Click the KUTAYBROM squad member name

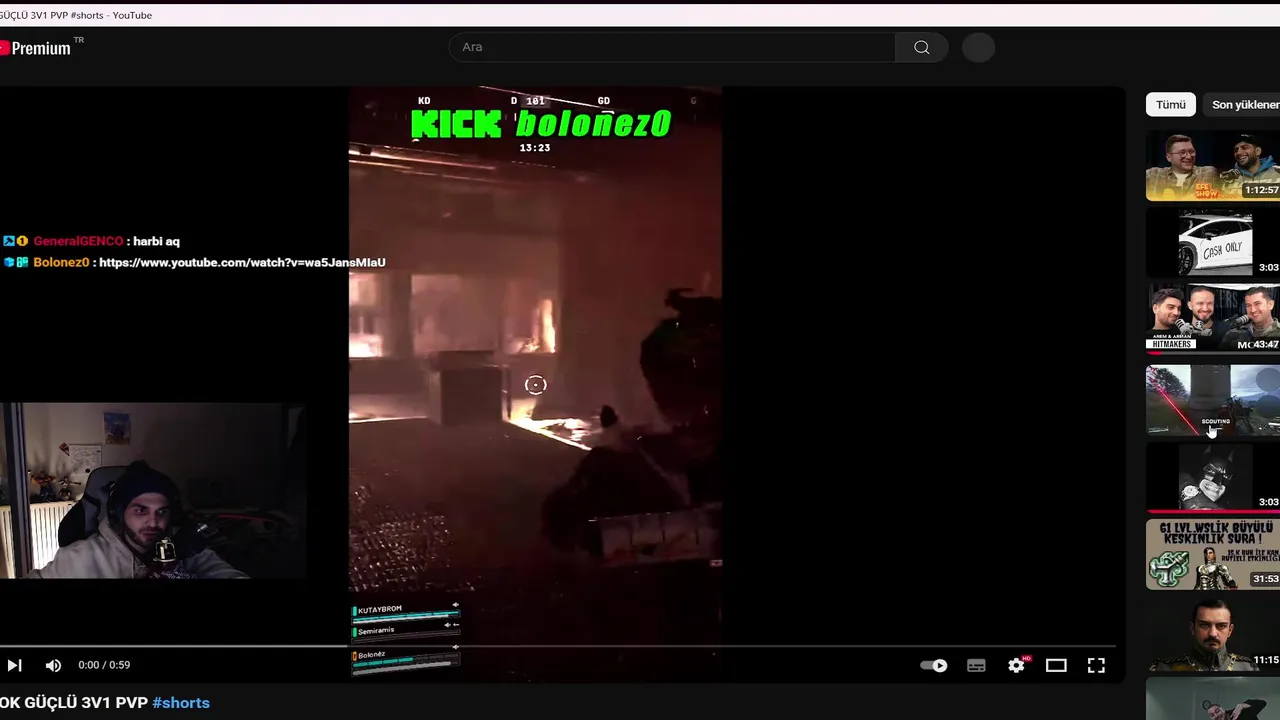[378, 610]
